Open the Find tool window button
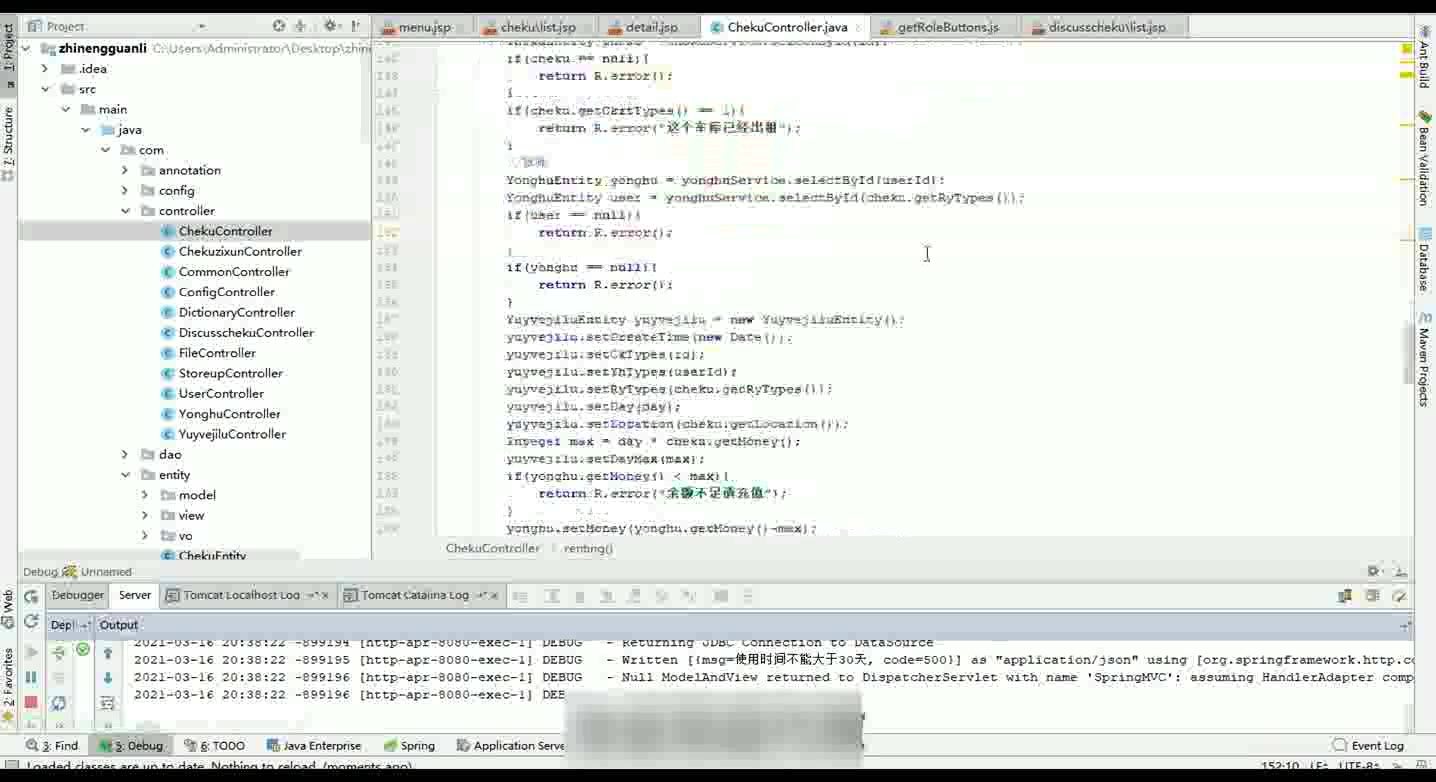This screenshot has height=782, width=1436. pyautogui.click(x=53, y=745)
